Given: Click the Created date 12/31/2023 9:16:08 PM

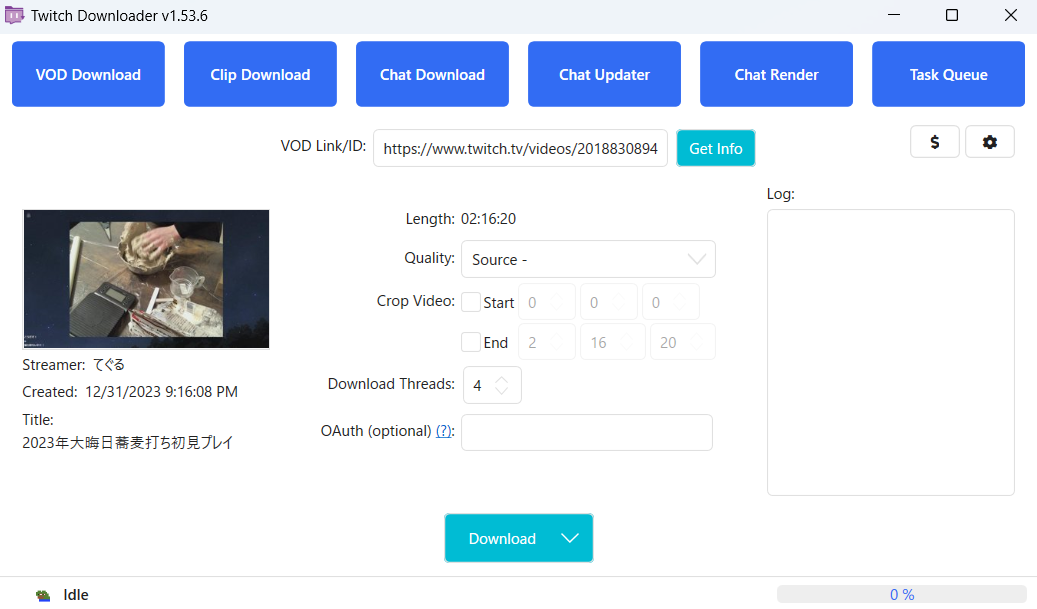Looking at the screenshot, I should pos(161,392).
